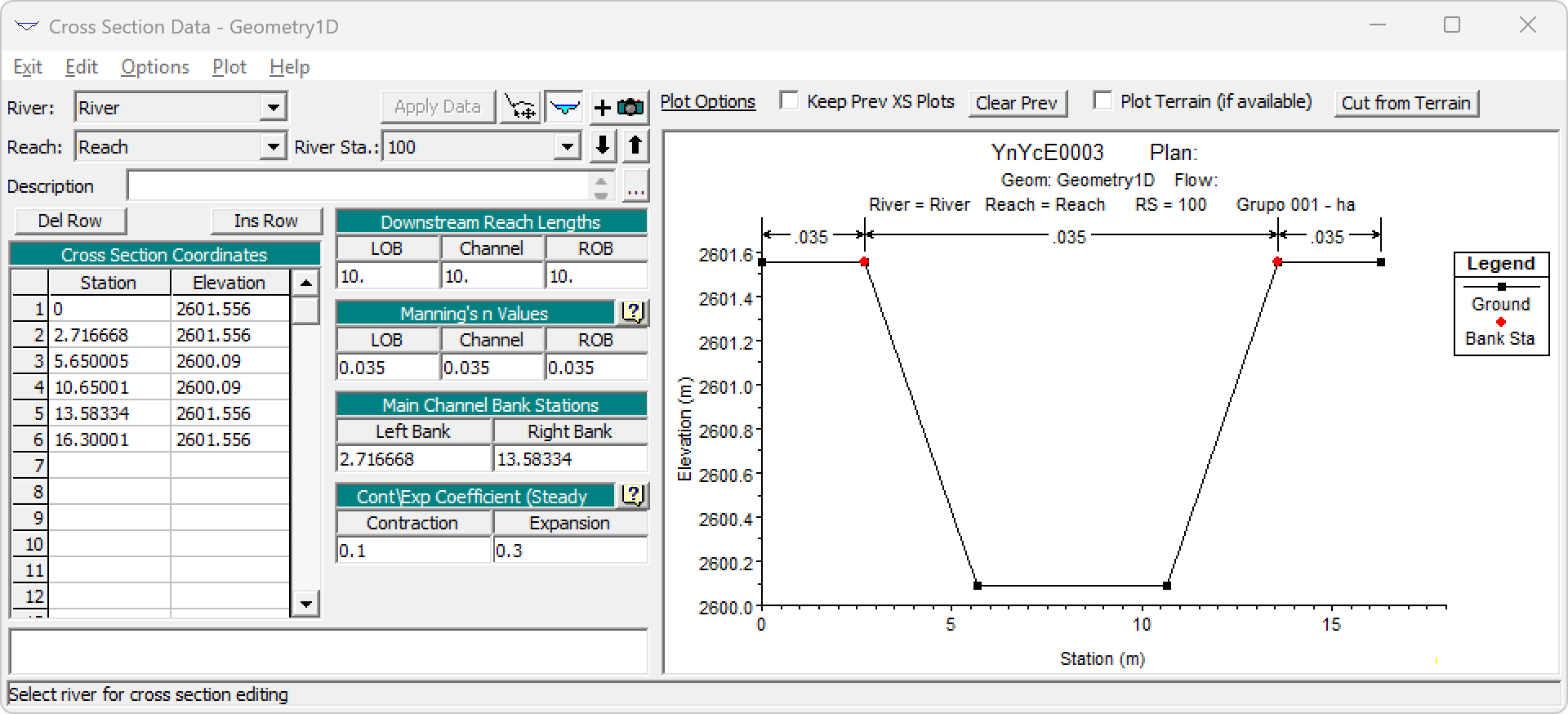Select elevation cell in row 1

[230, 309]
